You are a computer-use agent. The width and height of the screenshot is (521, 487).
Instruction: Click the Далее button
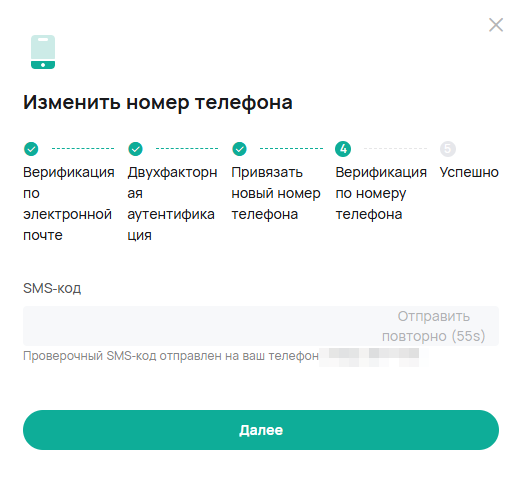pyautogui.click(x=261, y=430)
